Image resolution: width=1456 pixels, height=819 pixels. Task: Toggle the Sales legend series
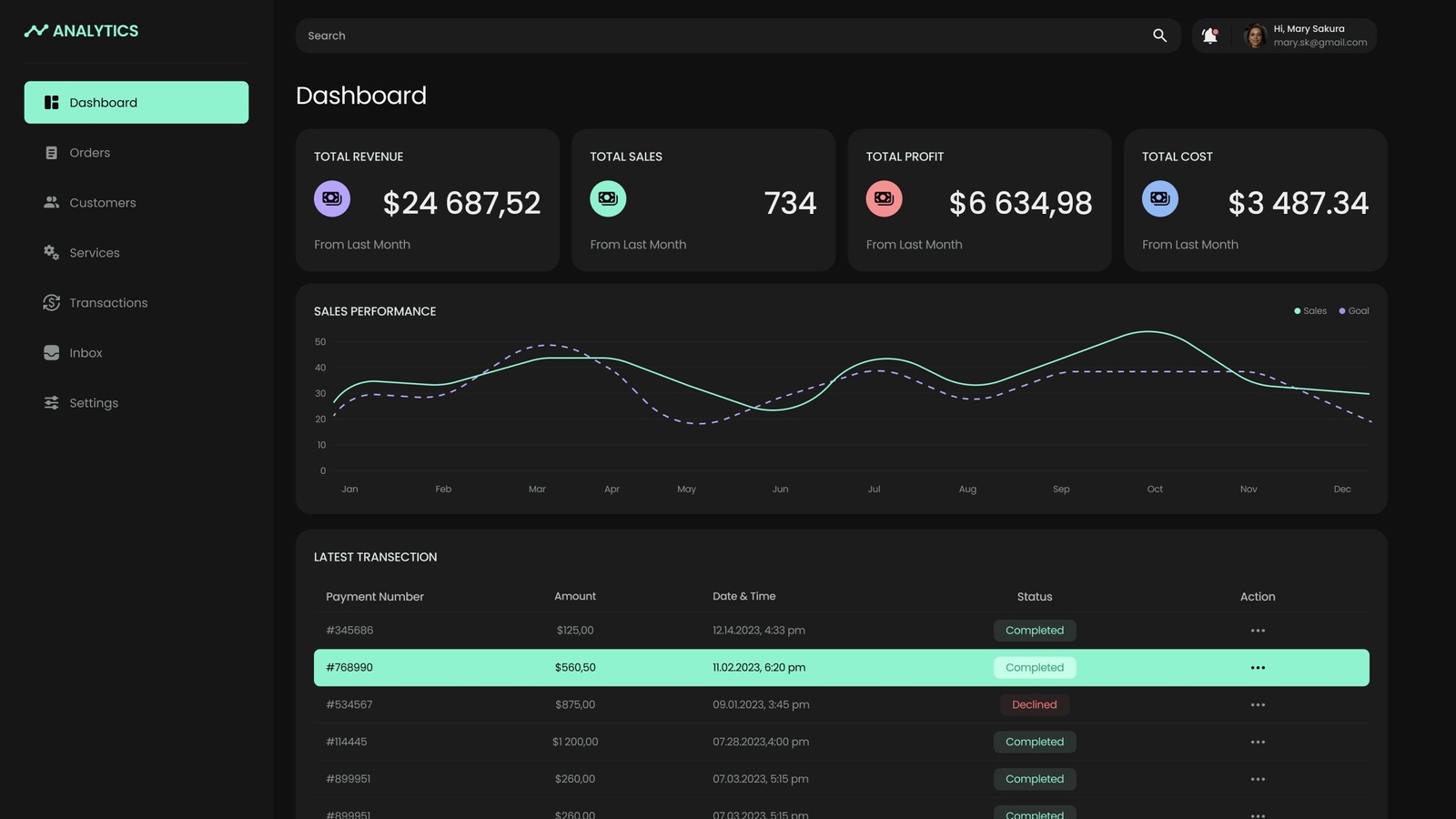tap(1310, 311)
